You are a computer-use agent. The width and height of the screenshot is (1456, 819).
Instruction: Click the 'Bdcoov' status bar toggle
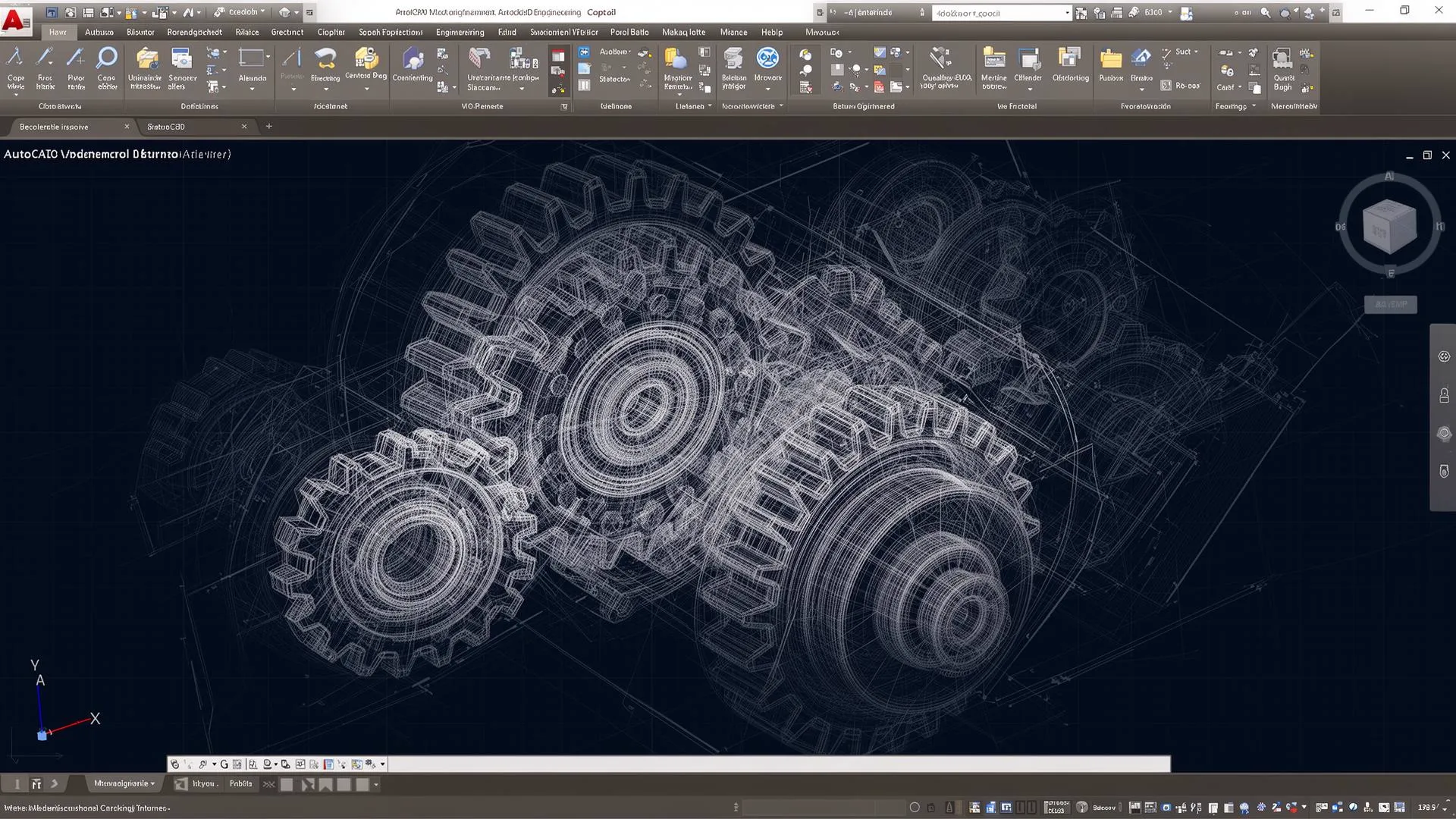coord(1104,808)
